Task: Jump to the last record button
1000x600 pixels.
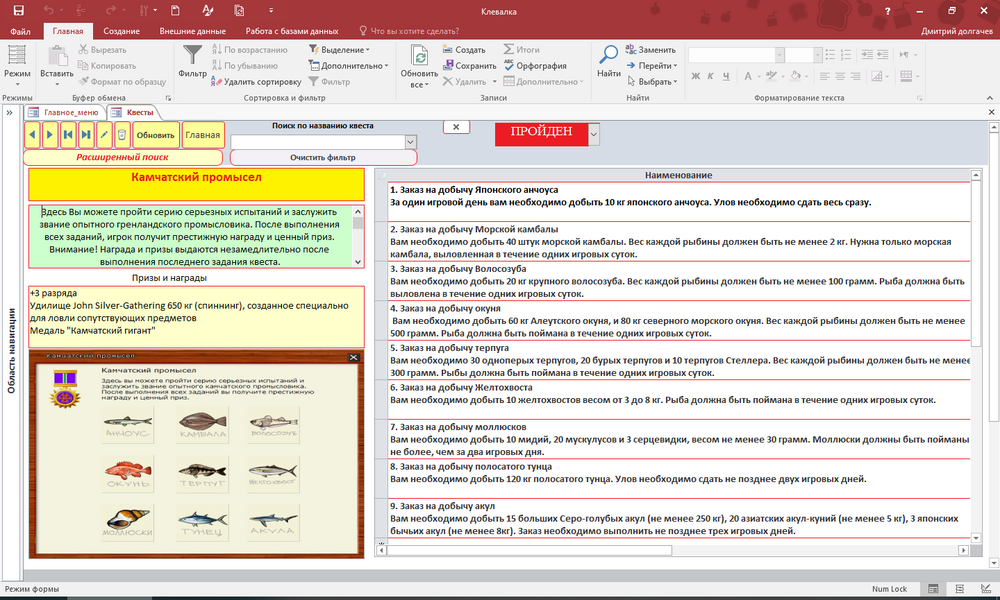Action: pos(86,134)
